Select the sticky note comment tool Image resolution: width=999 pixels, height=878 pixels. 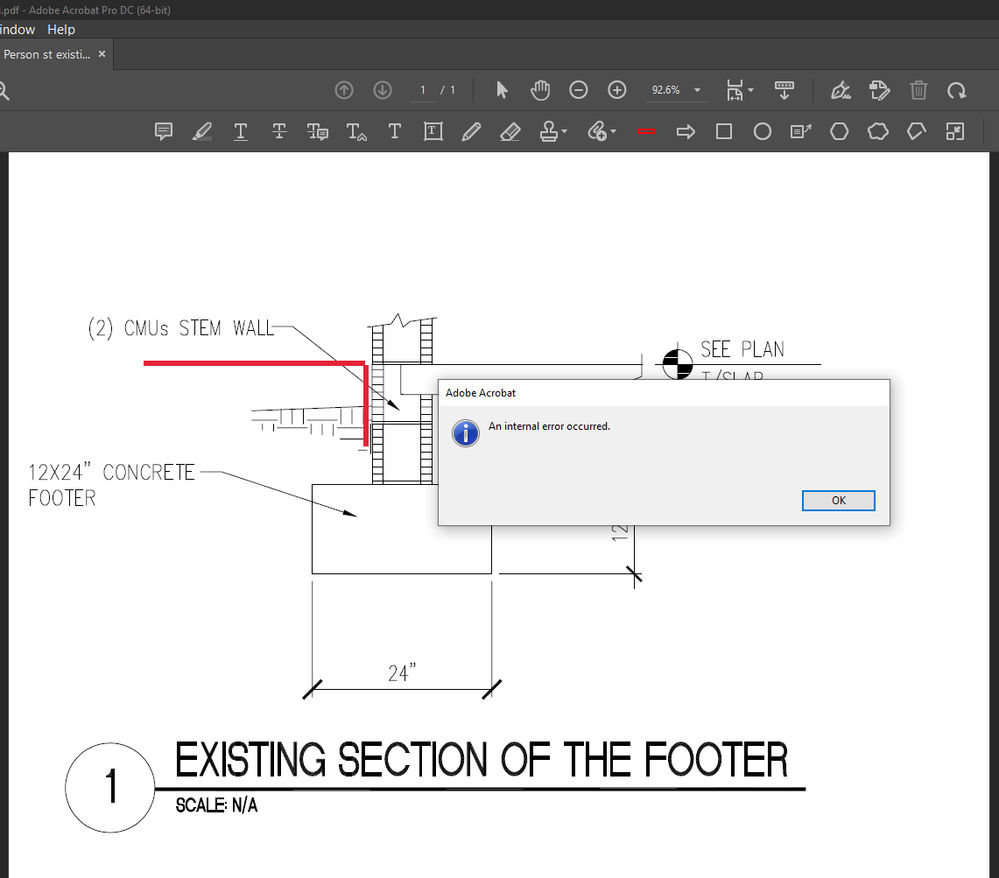[163, 131]
